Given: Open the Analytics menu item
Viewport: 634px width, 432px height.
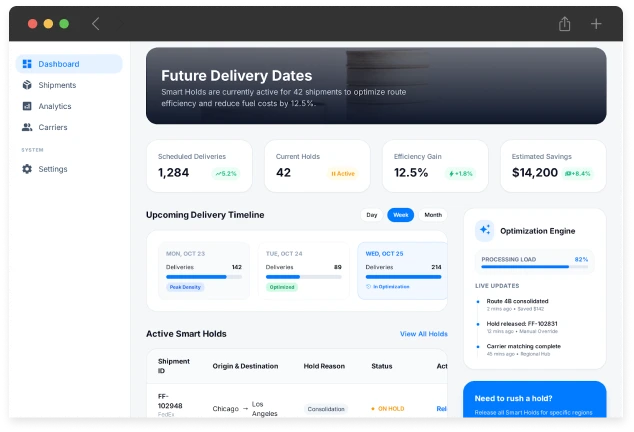Looking at the screenshot, I should coord(69,106).
